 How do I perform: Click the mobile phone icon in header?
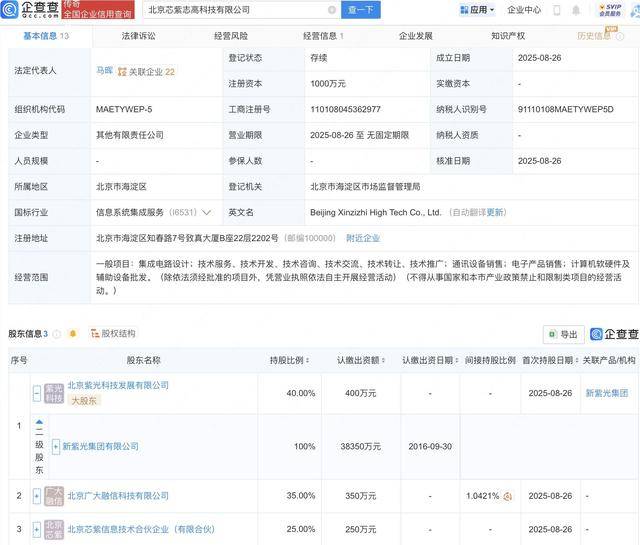point(557,10)
